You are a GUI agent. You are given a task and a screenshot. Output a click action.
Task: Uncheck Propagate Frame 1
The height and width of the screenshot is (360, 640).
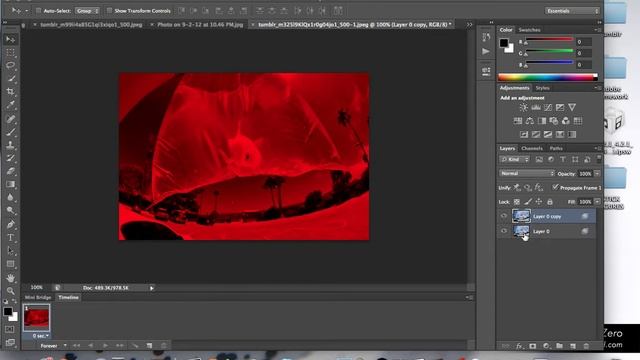tap(555, 187)
